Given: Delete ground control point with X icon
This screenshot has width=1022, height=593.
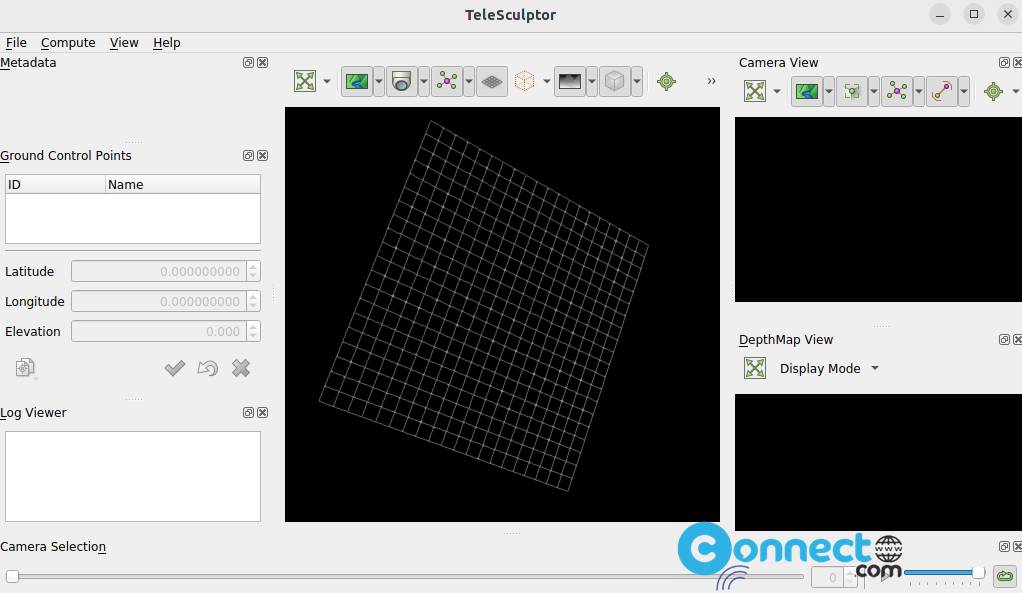Looking at the screenshot, I should tap(241, 368).
